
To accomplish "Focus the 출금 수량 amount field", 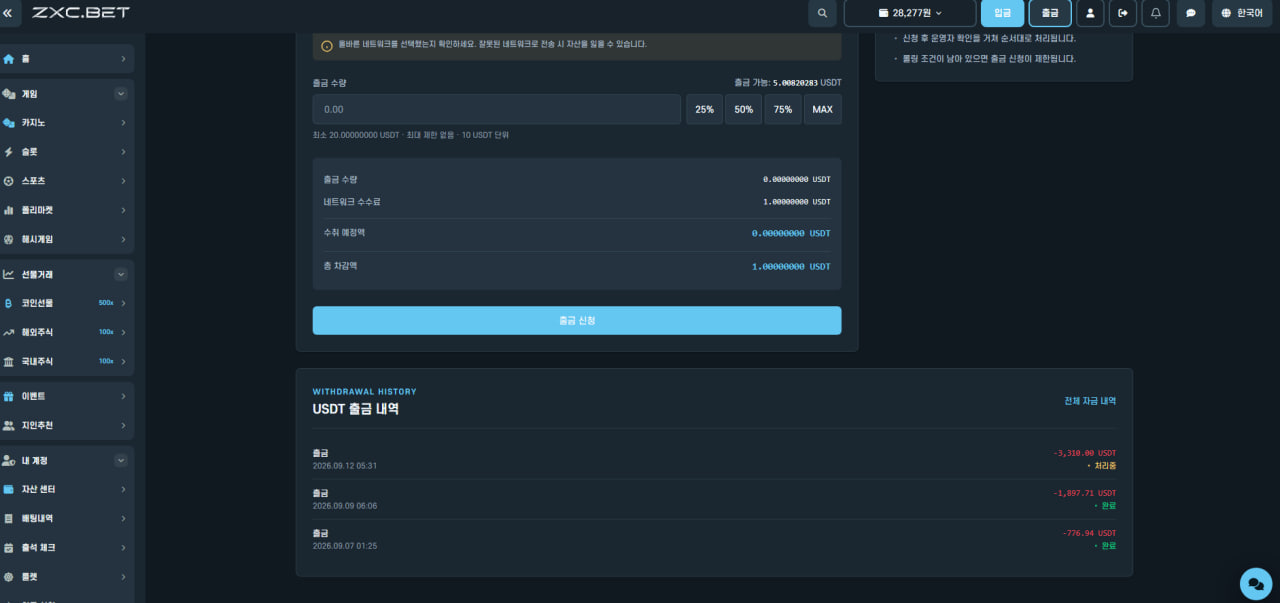I will [x=497, y=109].
